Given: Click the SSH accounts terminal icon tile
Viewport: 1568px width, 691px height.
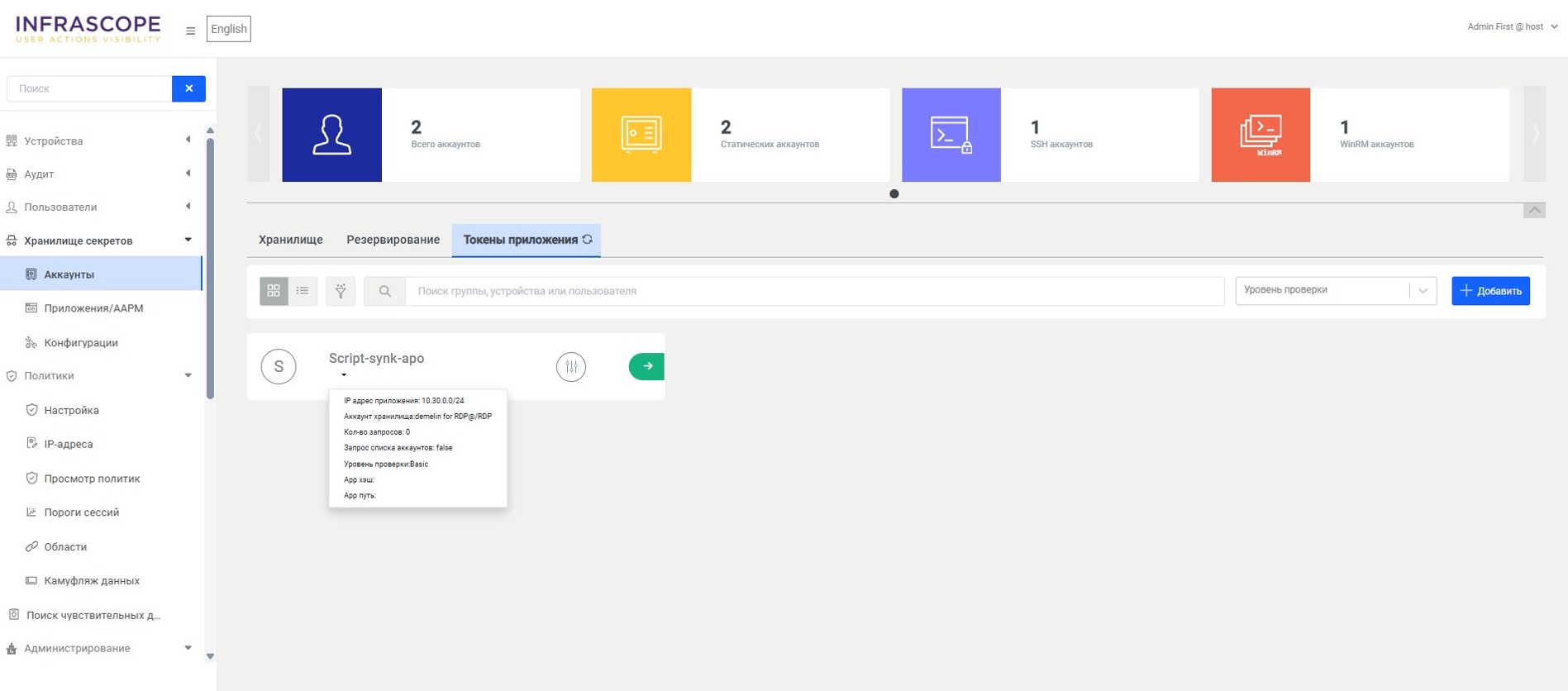Looking at the screenshot, I should pyautogui.click(x=951, y=135).
